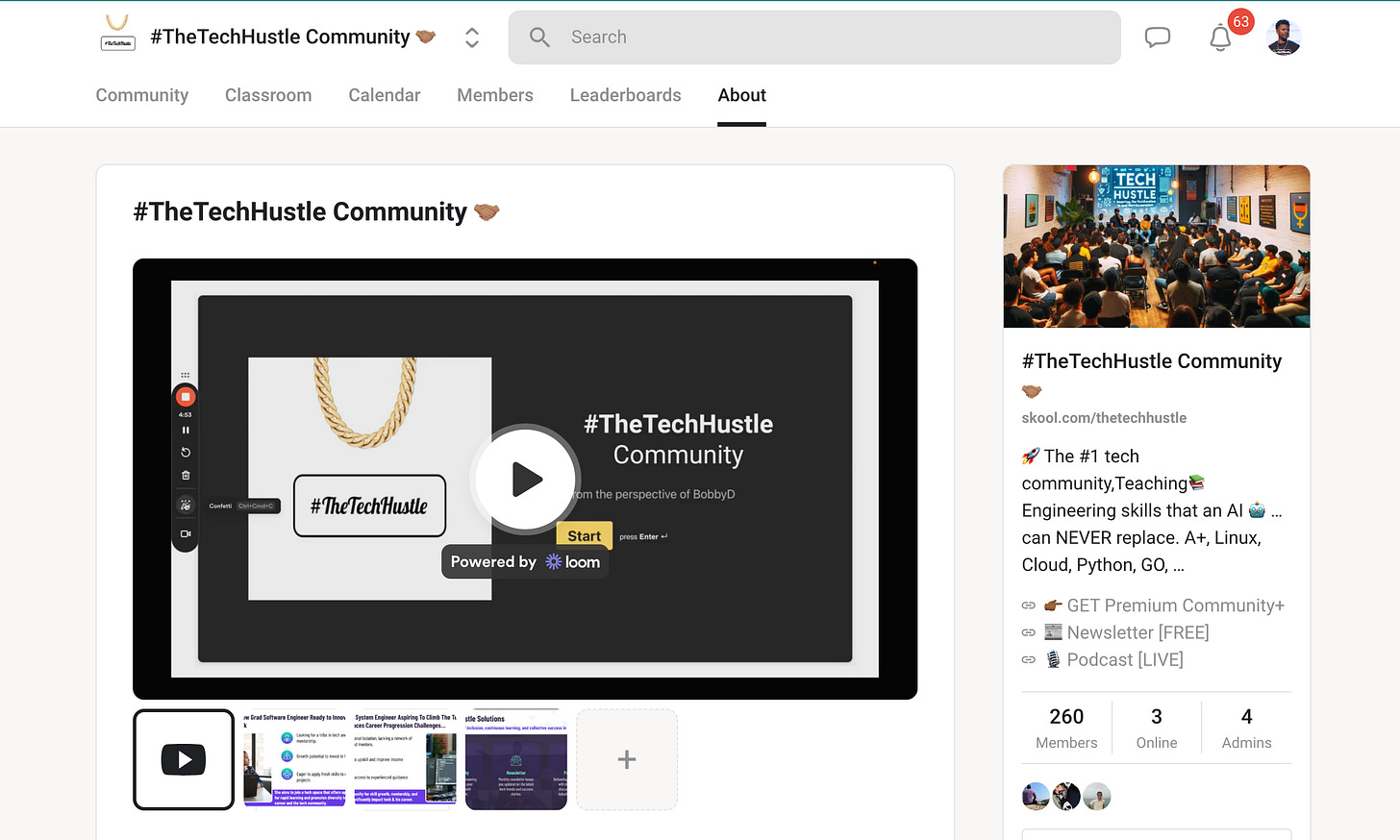Screen dimensions: 1400x840
Task: Open notifications bell with 63 badge
Action: pos(1221,37)
